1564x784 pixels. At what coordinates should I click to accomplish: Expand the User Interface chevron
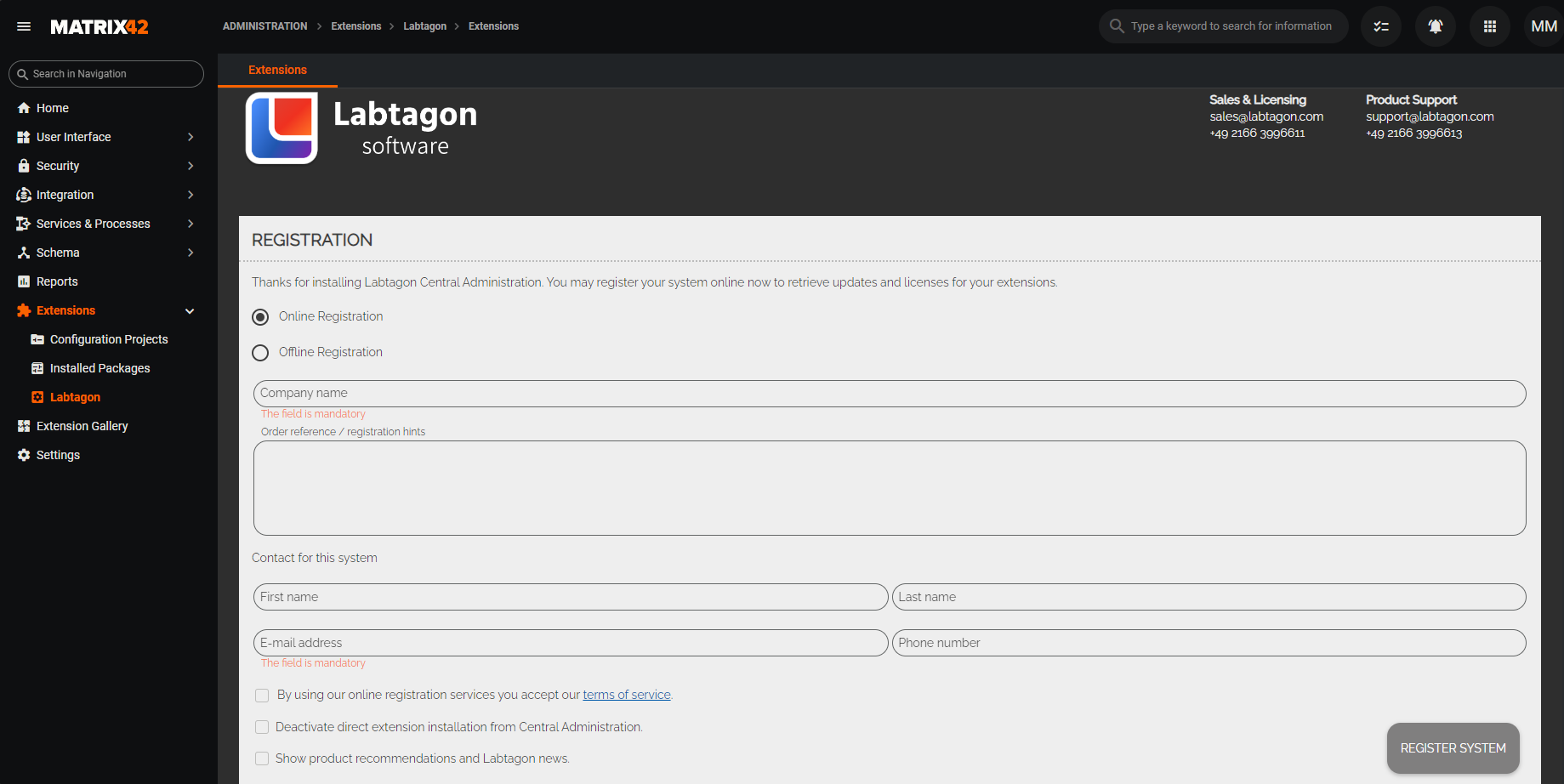tap(191, 137)
